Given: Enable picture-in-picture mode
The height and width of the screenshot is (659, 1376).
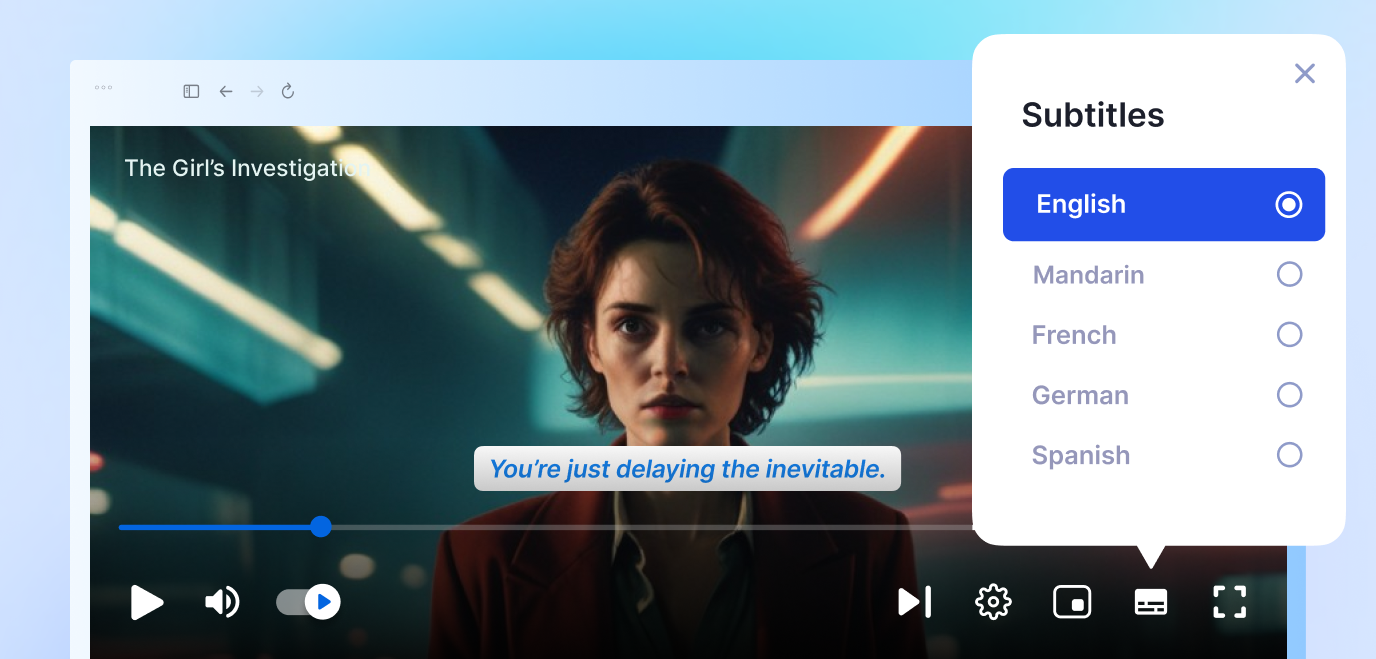Looking at the screenshot, I should coord(1071,602).
